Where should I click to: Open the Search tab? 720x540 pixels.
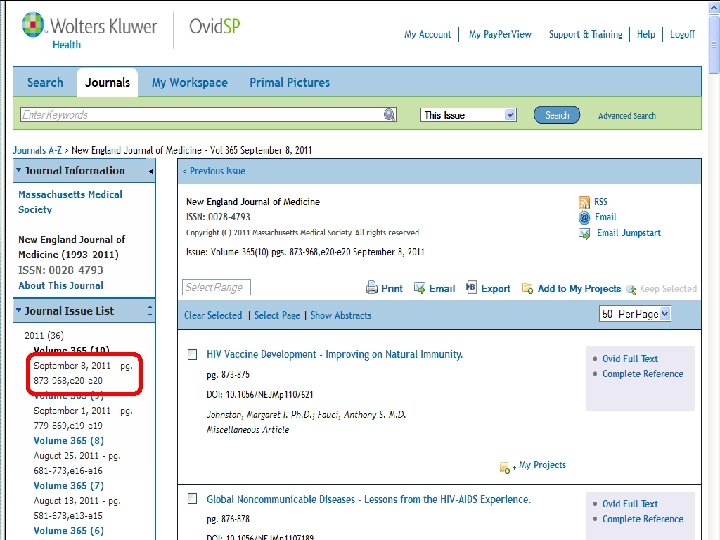(x=45, y=83)
